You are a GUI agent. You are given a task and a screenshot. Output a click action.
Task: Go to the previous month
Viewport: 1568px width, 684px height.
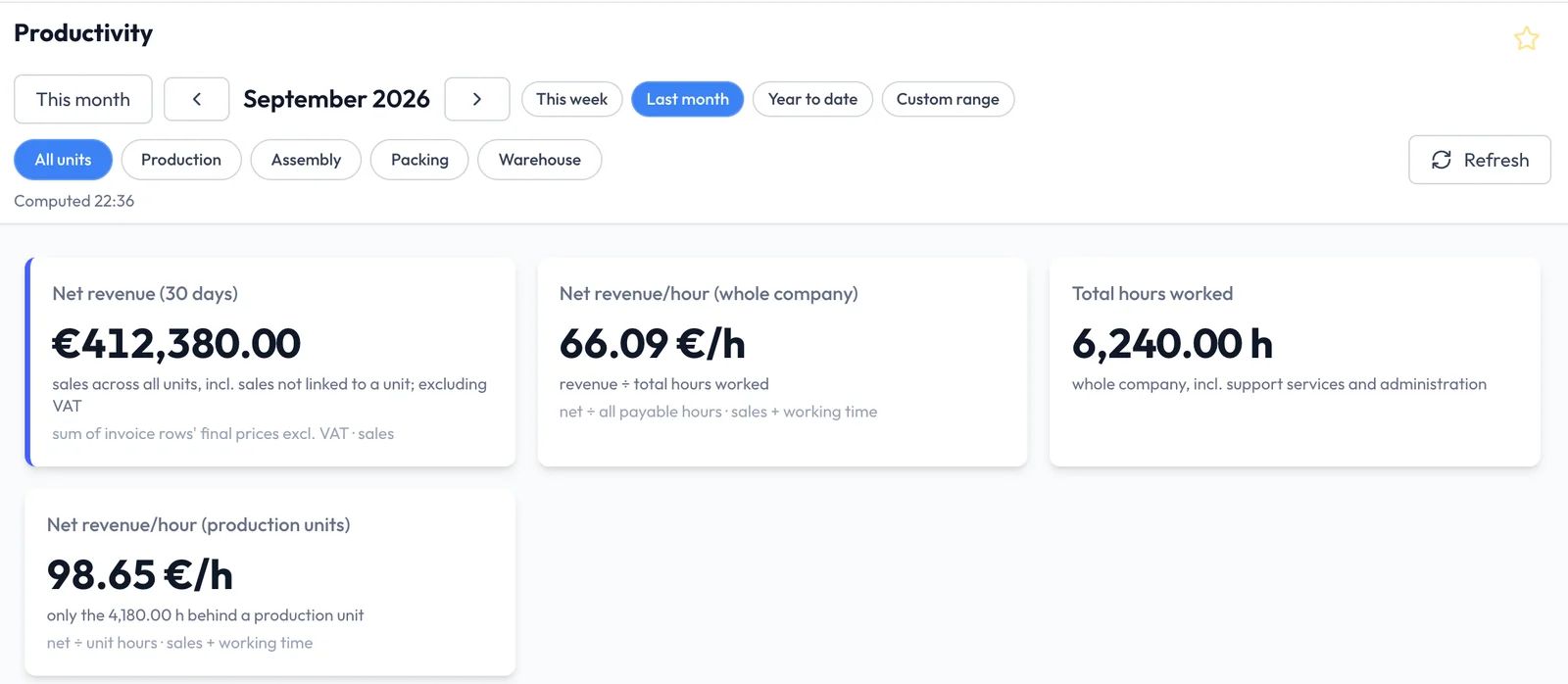point(196,99)
